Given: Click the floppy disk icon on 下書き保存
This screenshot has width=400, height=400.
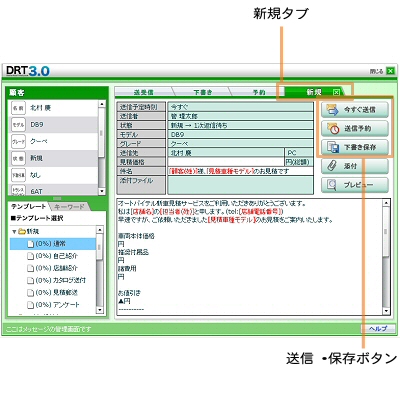Looking at the screenshot, I should (x=333, y=147).
